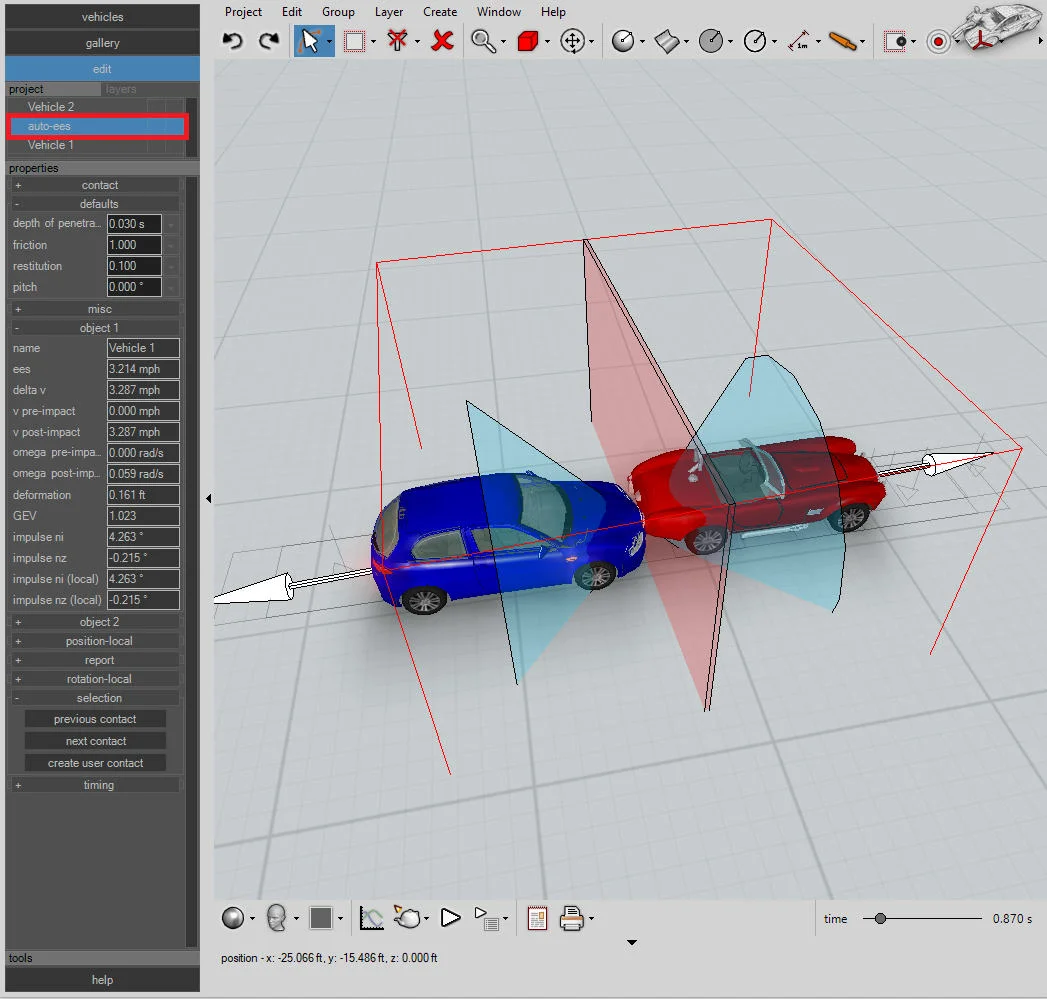Open the Group menu
Viewport: 1047px width, 999px height.
[x=338, y=11]
